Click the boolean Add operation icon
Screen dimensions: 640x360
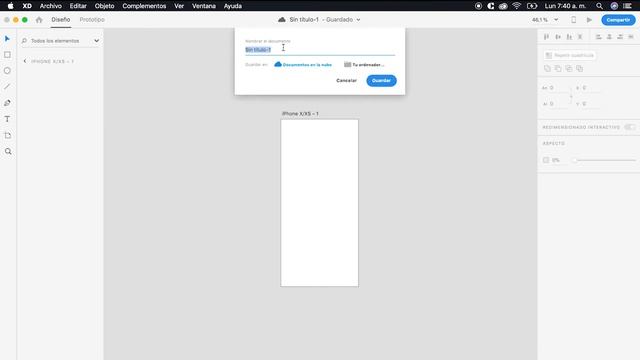pyautogui.click(x=547, y=69)
